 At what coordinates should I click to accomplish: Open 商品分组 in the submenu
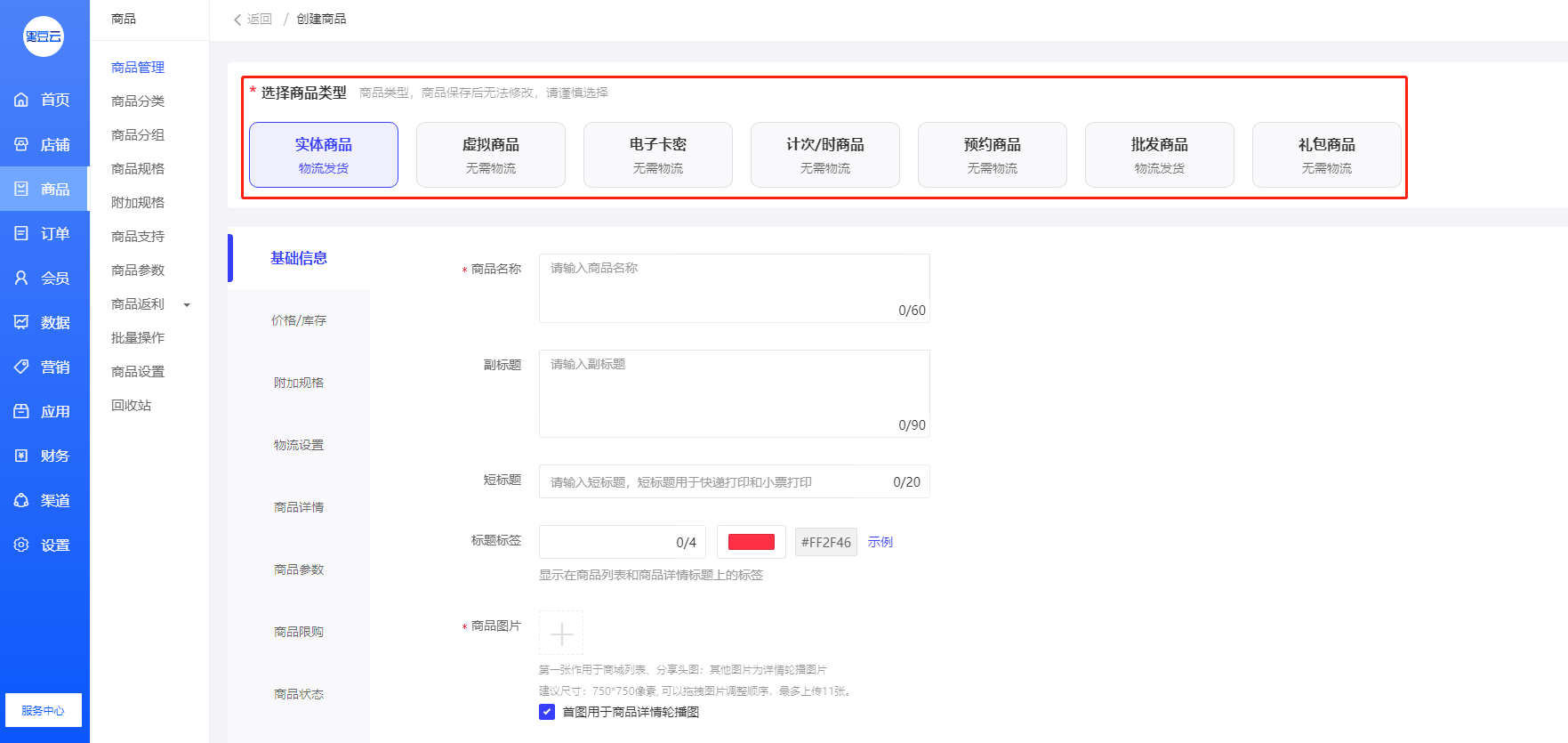pos(138,135)
